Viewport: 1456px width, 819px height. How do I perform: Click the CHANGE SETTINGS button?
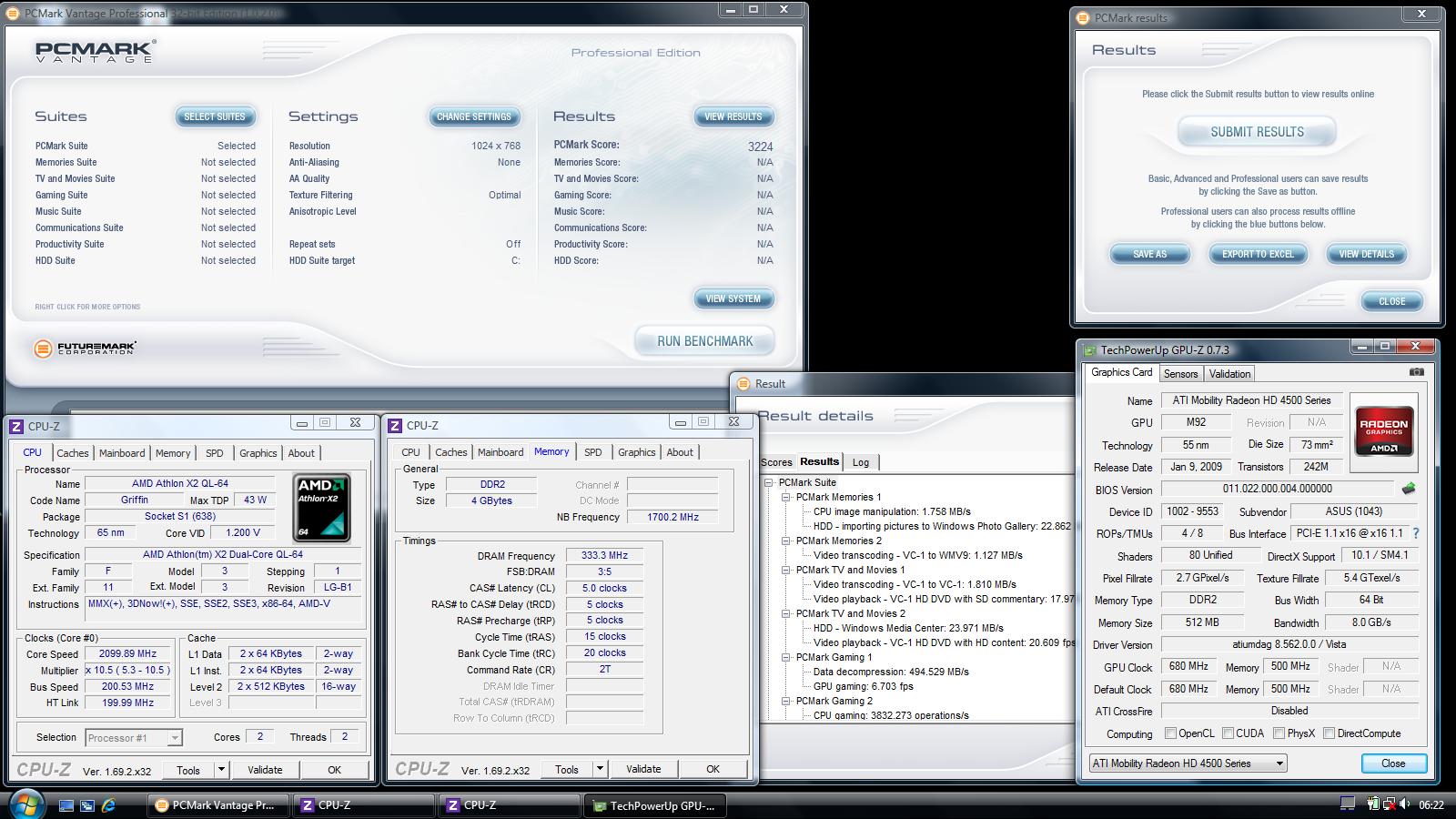pos(474,116)
